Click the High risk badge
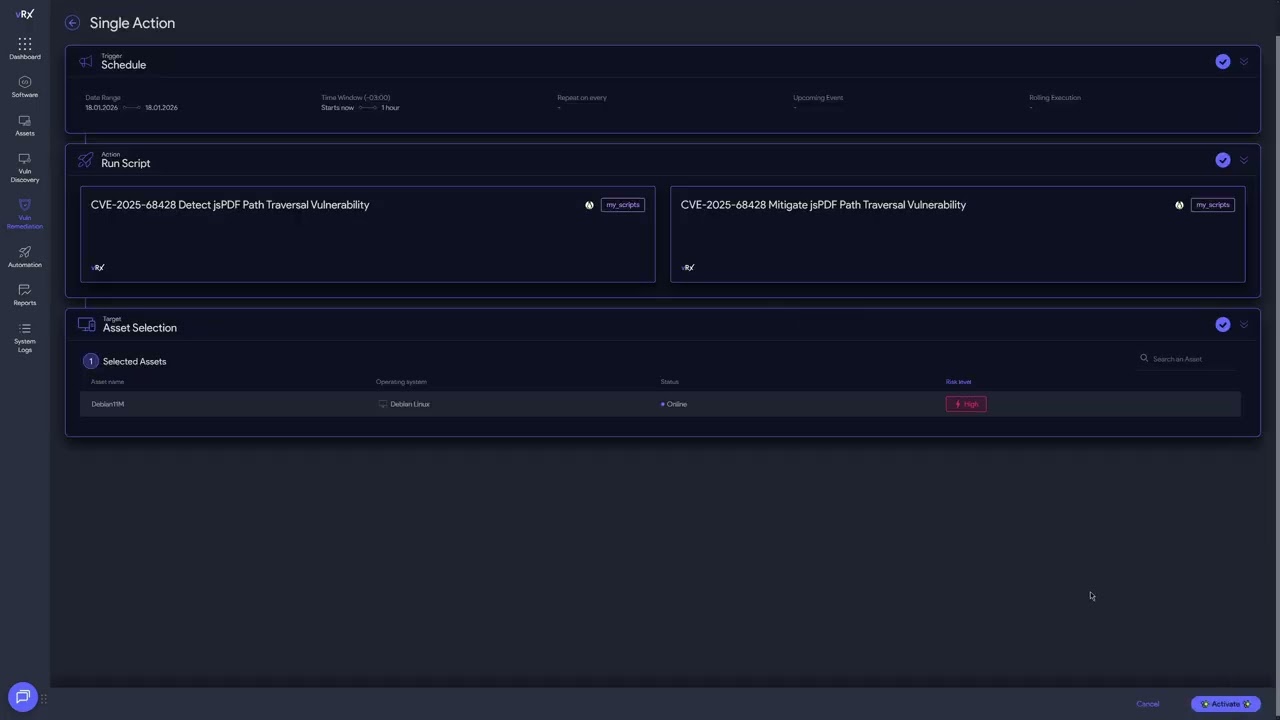The height and width of the screenshot is (720, 1280). click(x=966, y=404)
